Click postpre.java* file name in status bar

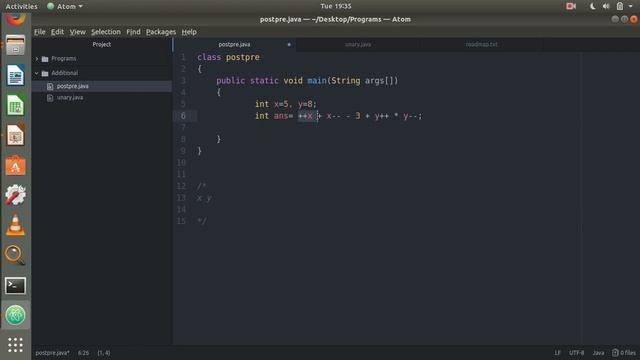tap(52, 353)
